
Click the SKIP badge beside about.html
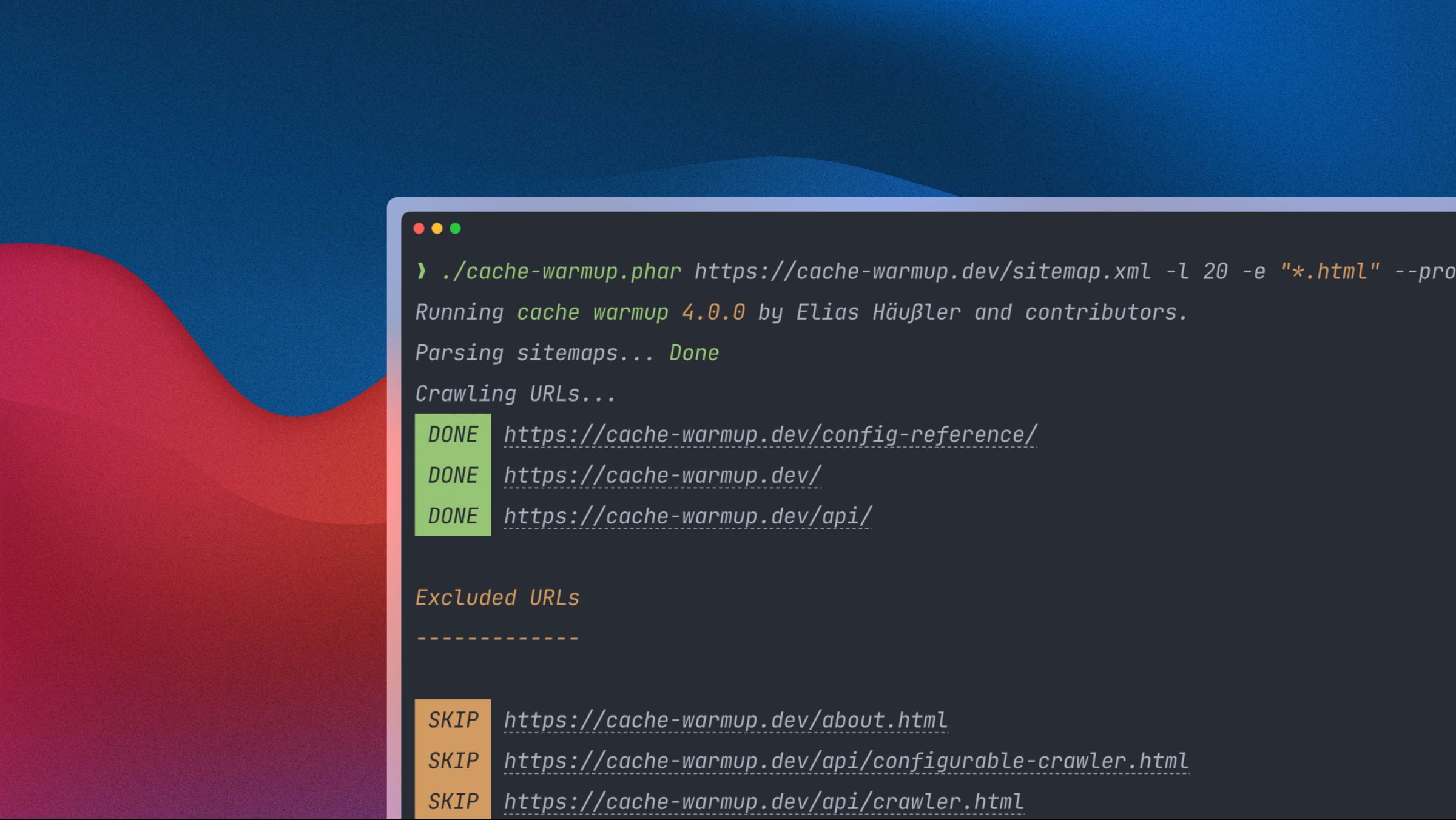[x=453, y=720]
